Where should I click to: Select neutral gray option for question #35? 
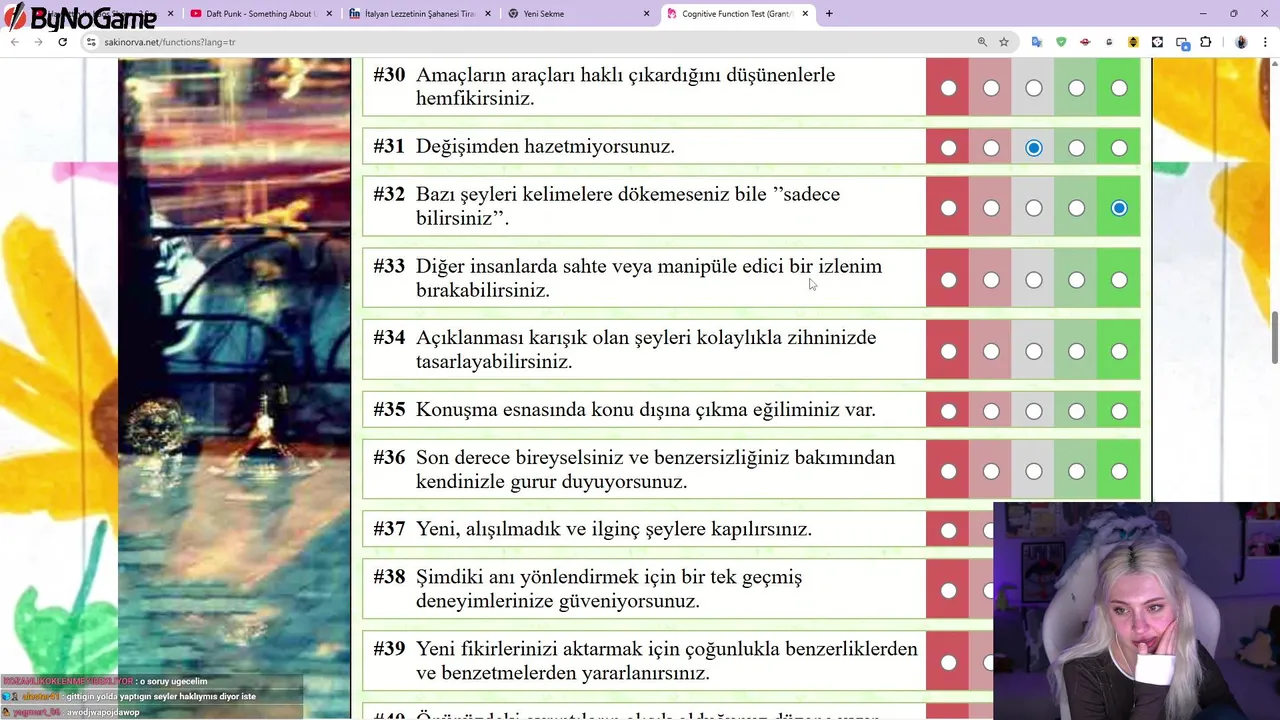coord(1033,411)
